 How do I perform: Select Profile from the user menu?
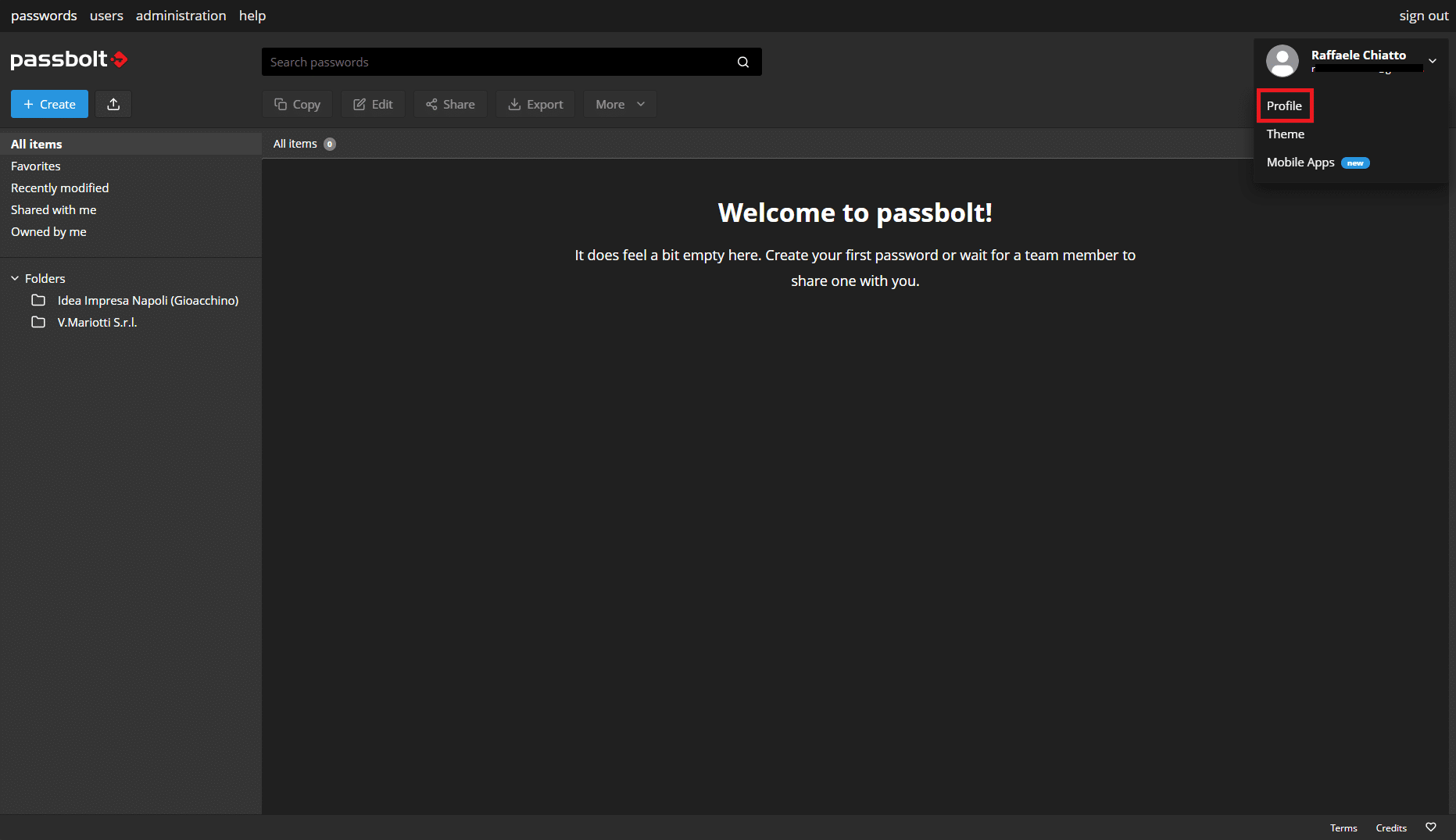coord(1284,105)
